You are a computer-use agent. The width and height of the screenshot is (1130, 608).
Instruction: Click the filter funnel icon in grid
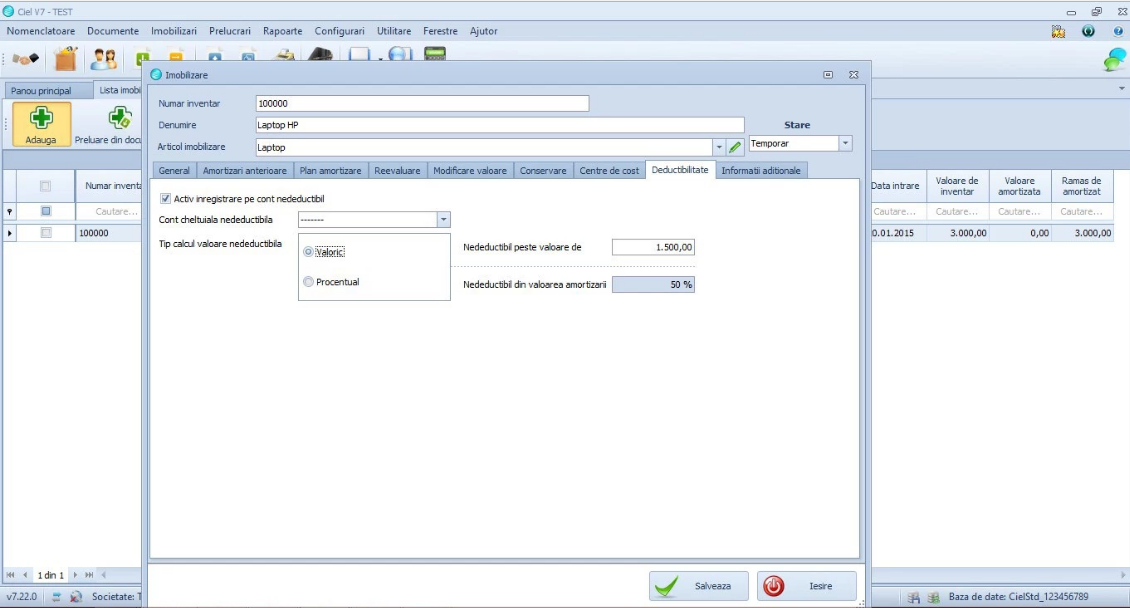(x=9, y=212)
